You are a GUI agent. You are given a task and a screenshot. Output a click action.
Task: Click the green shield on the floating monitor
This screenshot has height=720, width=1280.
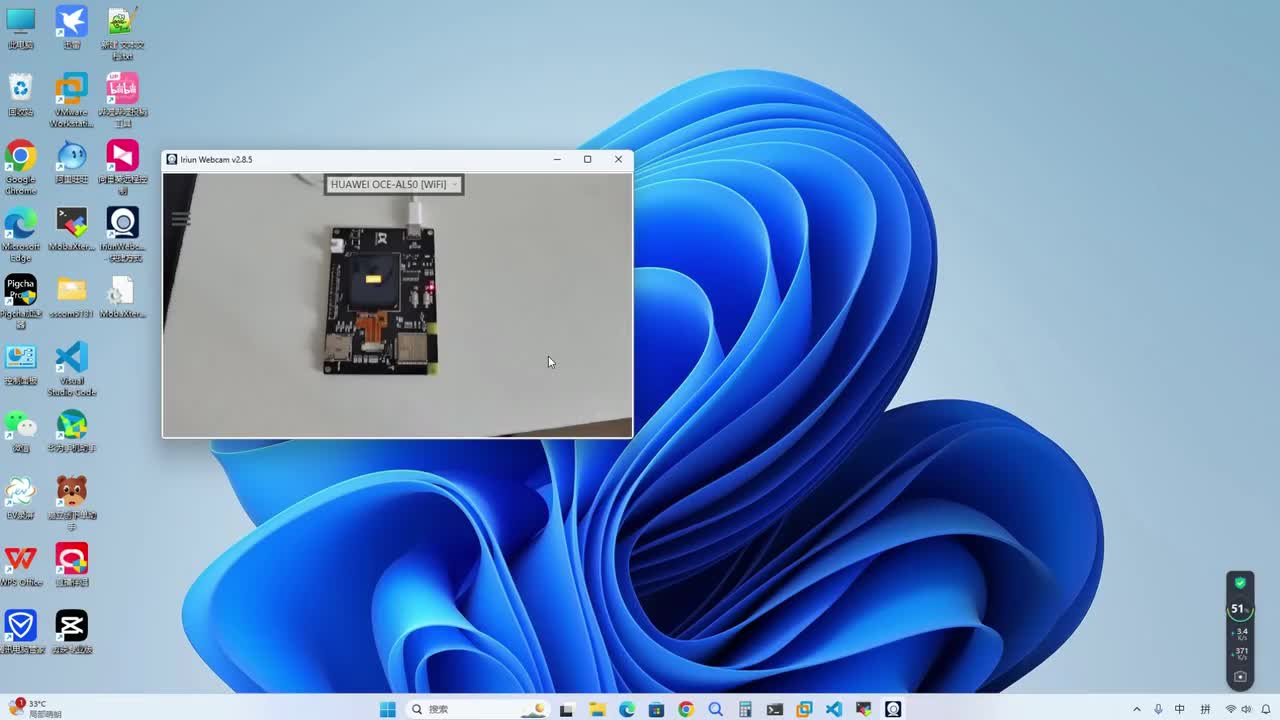[1240, 583]
